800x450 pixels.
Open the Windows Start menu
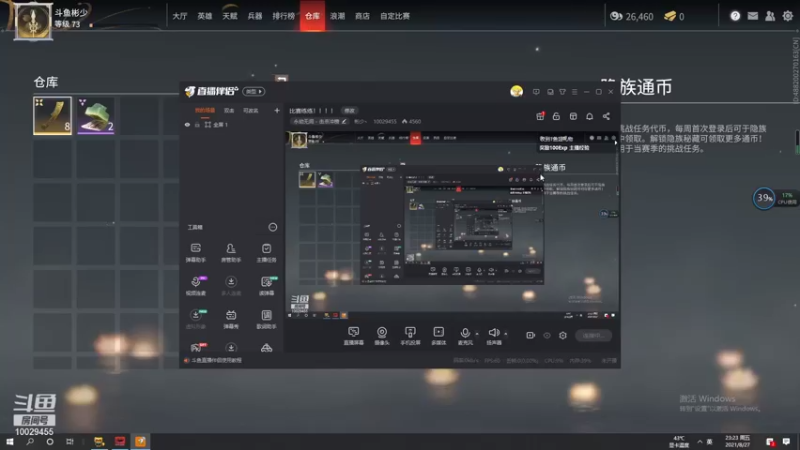tap(9, 441)
